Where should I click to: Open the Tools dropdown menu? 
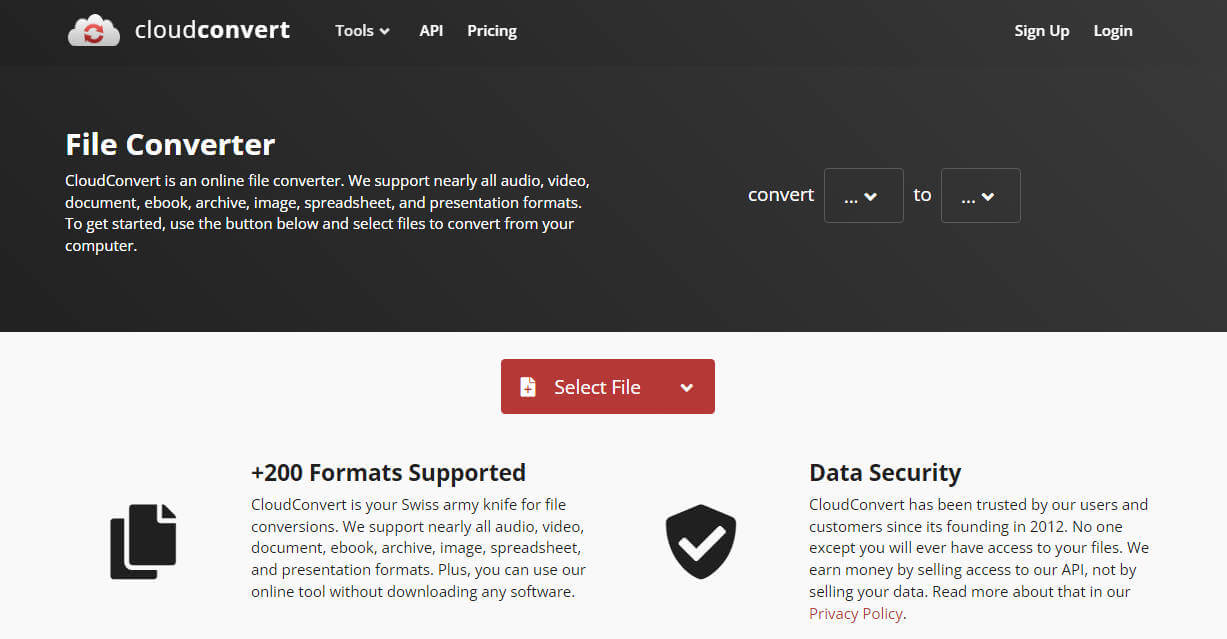coord(362,31)
